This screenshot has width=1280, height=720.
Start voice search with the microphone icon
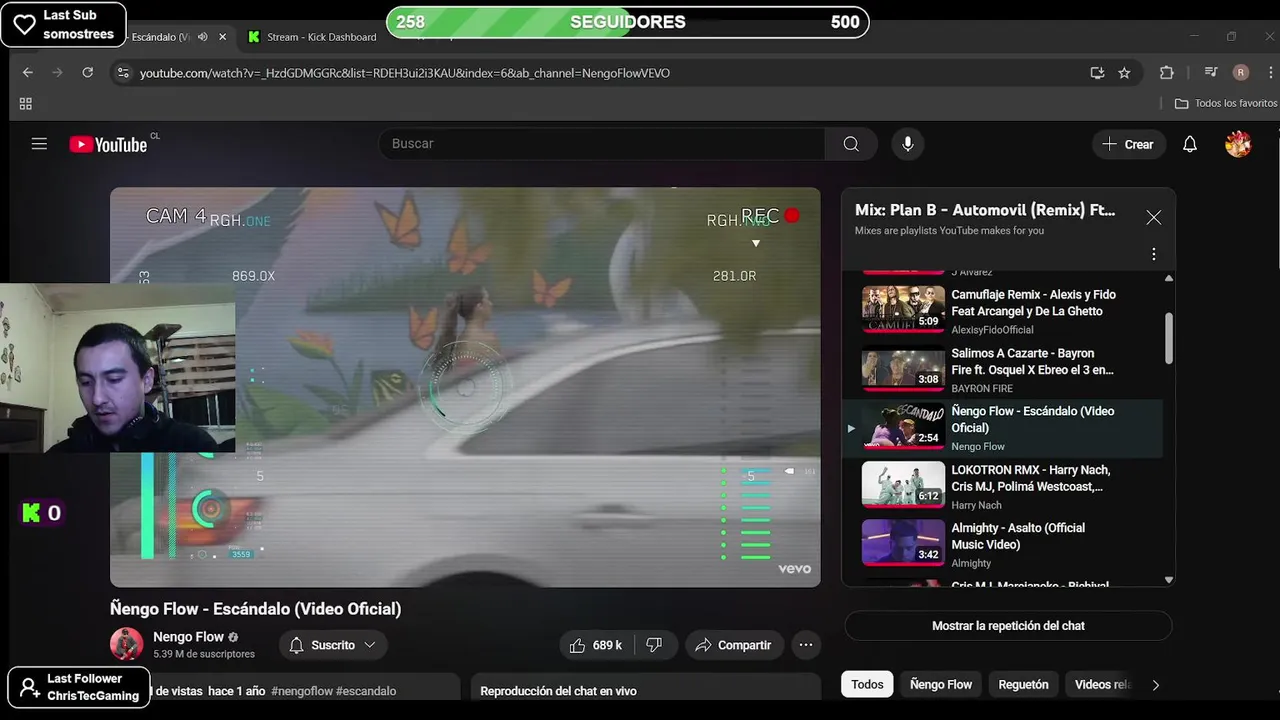[x=907, y=144]
